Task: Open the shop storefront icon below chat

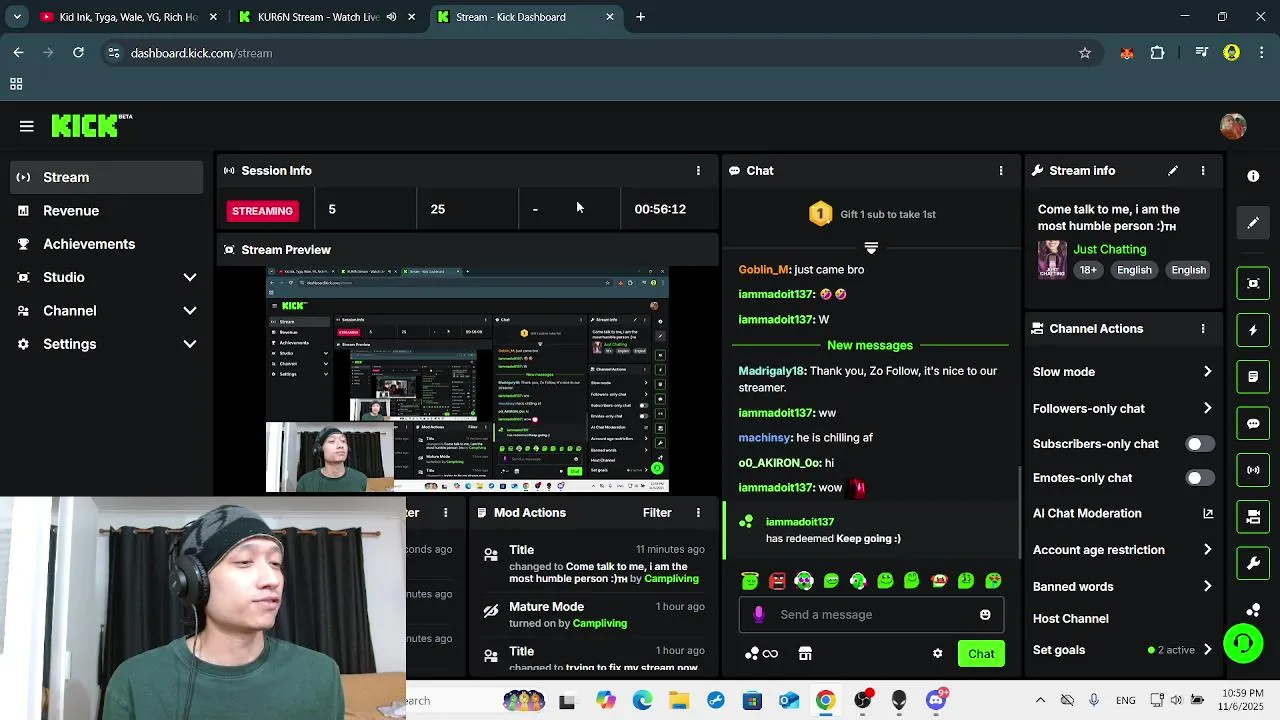Action: (x=805, y=654)
